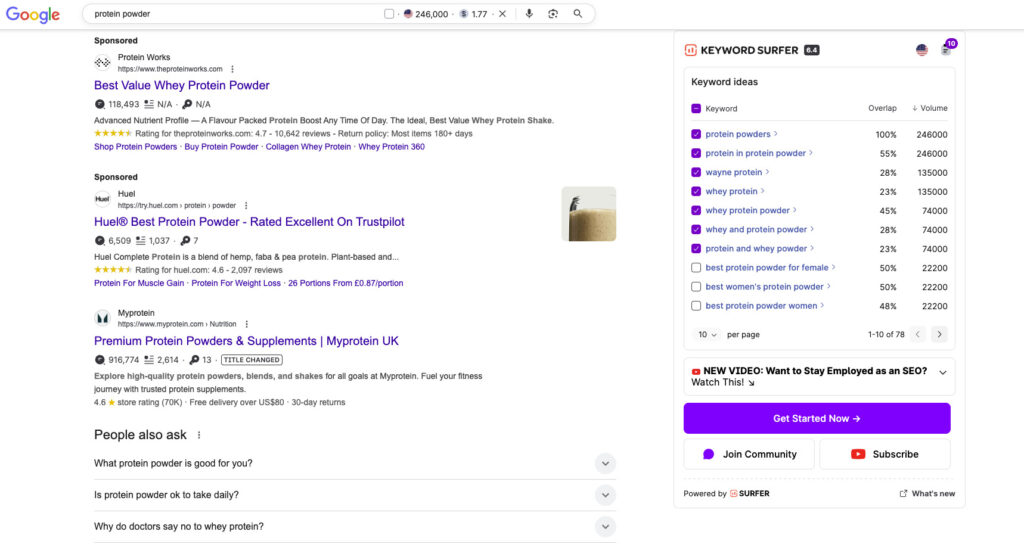The height and width of the screenshot is (544, 1024).
Task: Click the 'protein and whey powder' keyword link
Action: point(756,249)
